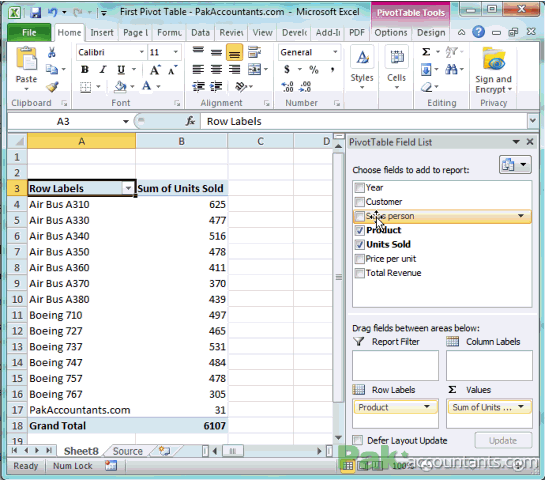545x480 pixels.
Task: Check the Price per unit checkbox
Action: (x=359, y=259)
